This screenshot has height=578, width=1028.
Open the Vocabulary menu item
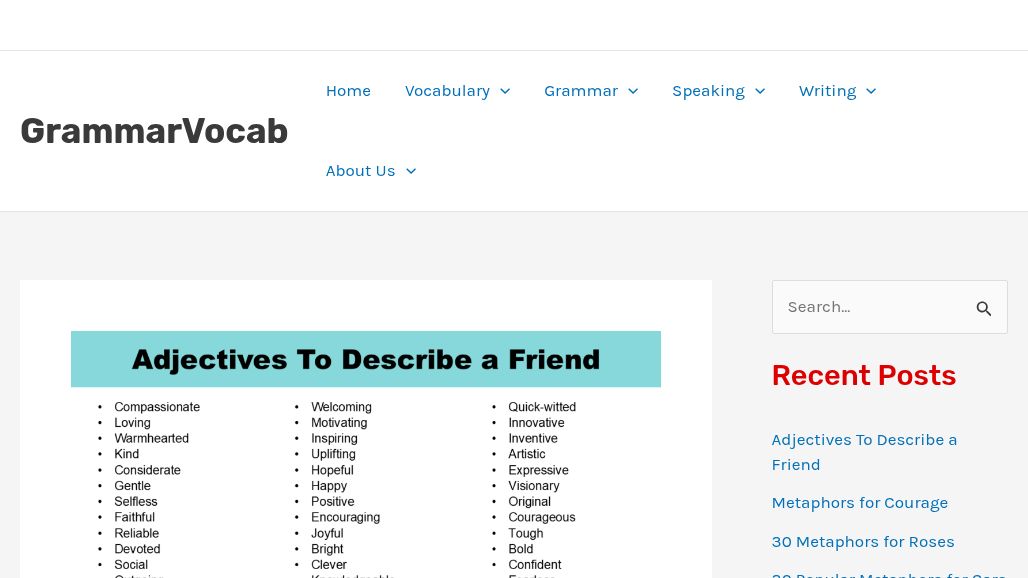(x=447, y=91)
